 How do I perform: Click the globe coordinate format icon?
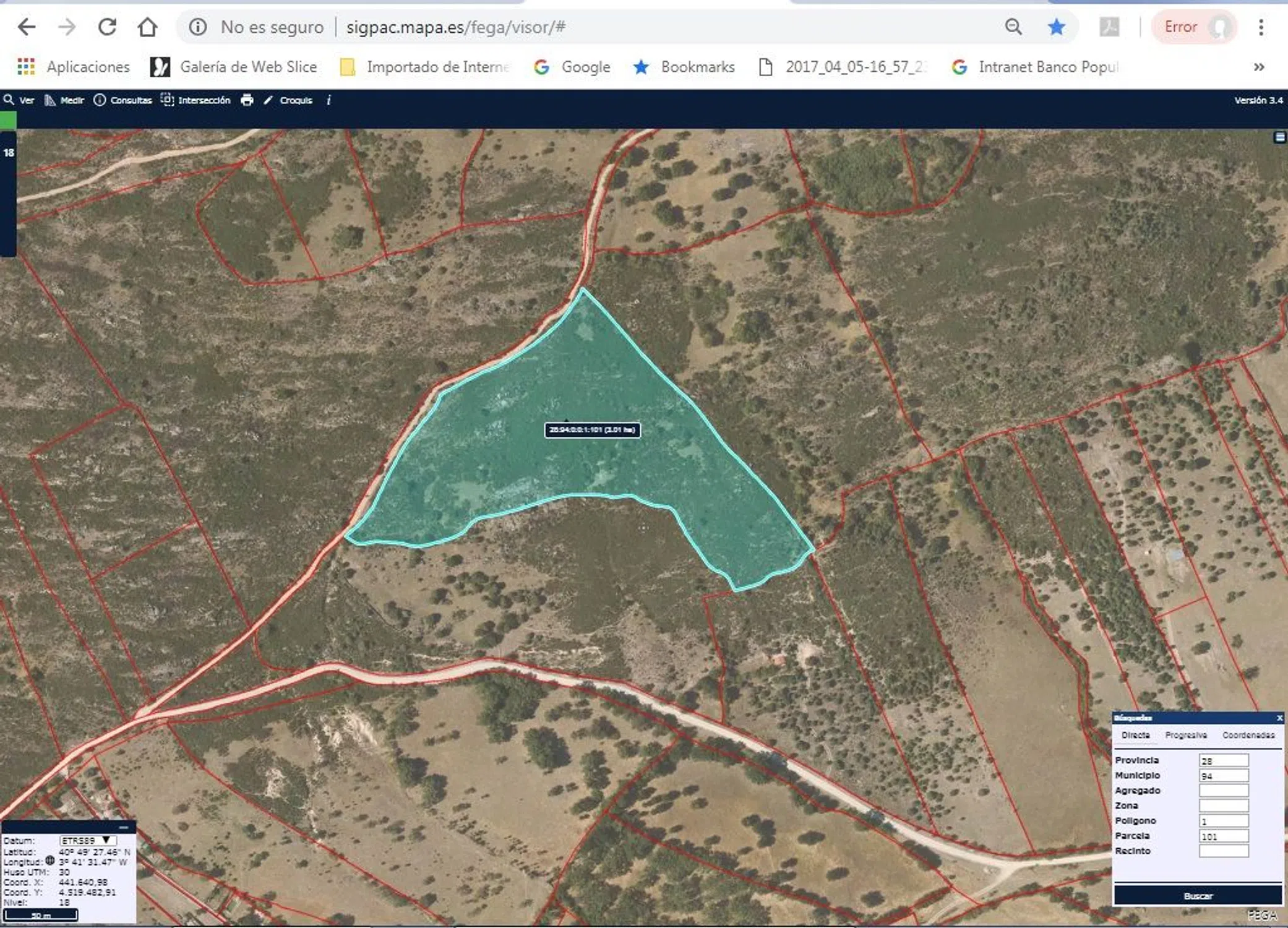click(50, 861)
